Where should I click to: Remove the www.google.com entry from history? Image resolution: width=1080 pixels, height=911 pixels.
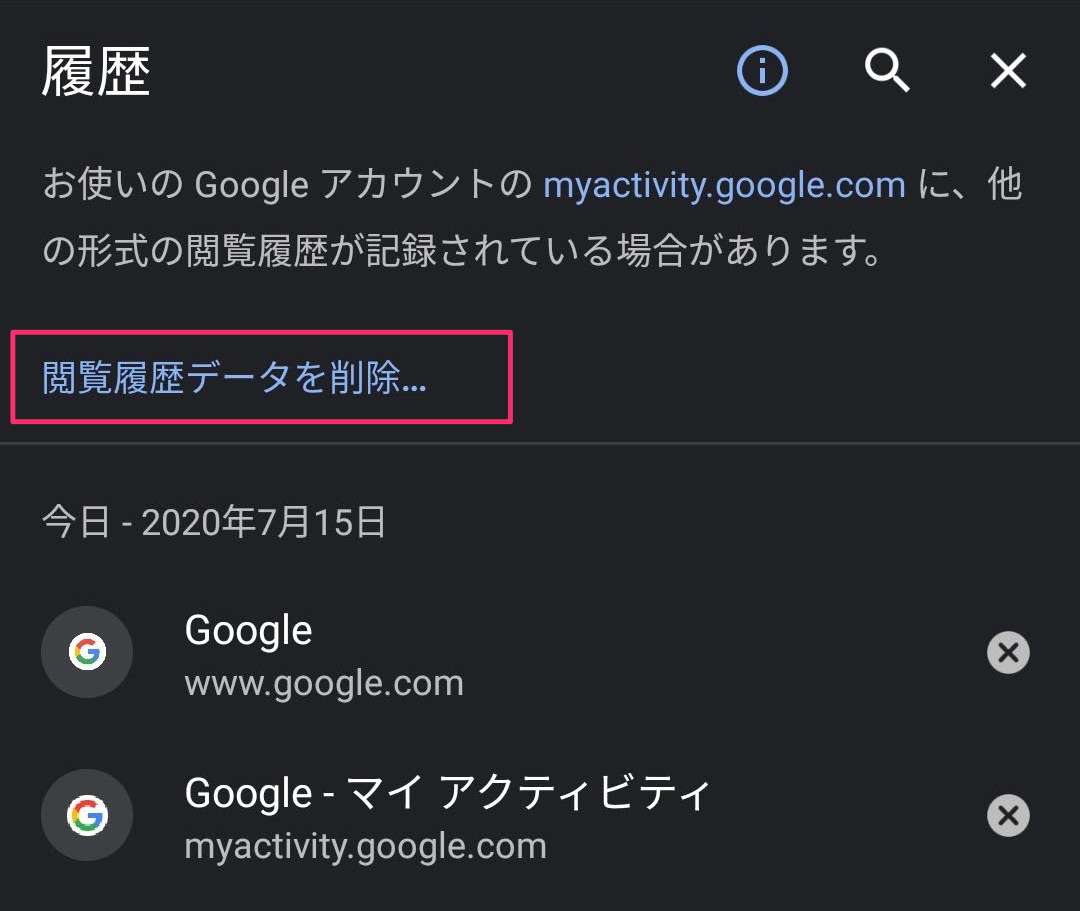1008,653
